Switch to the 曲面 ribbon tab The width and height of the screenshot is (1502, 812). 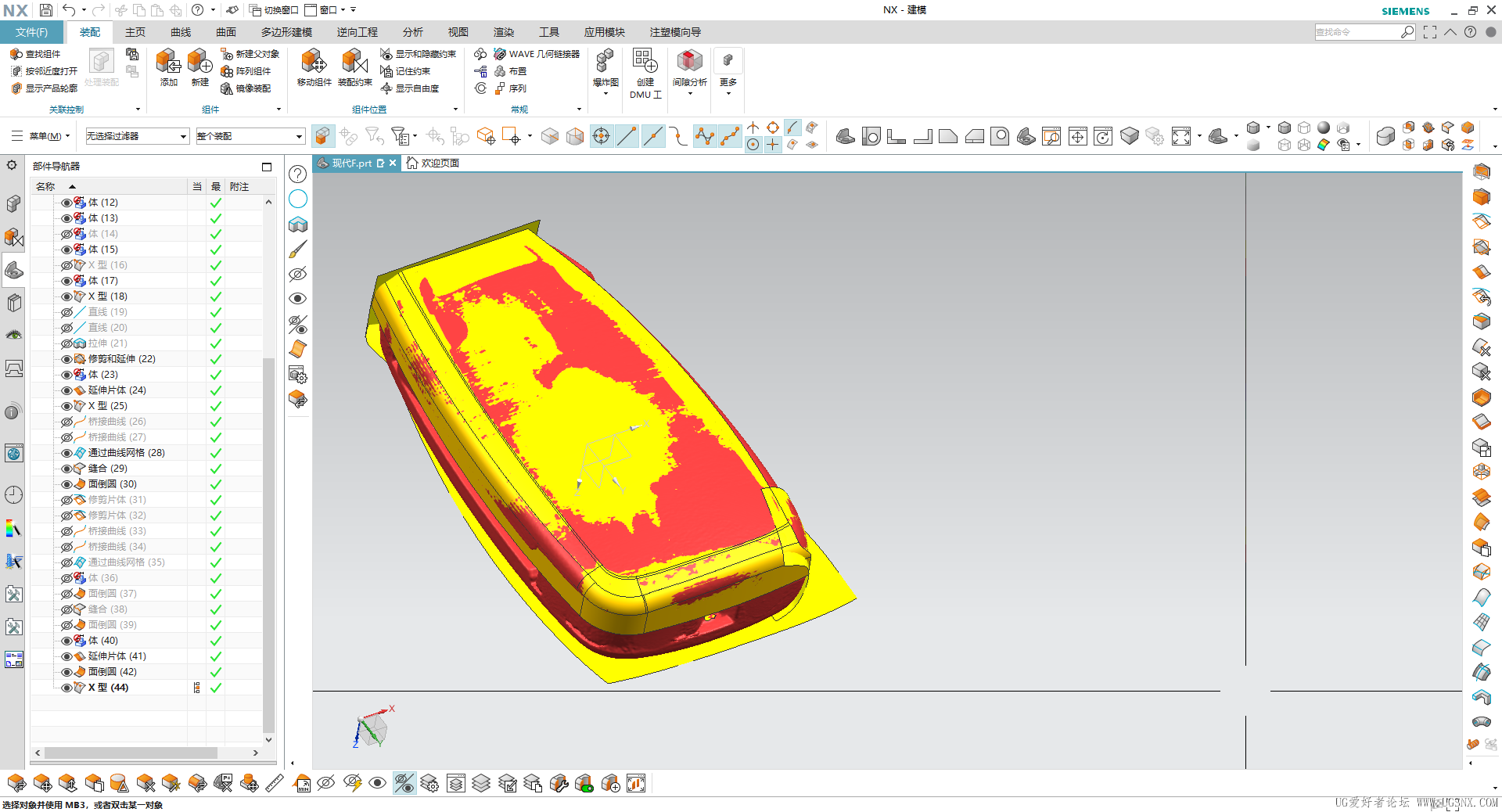[x=226, y=32]
